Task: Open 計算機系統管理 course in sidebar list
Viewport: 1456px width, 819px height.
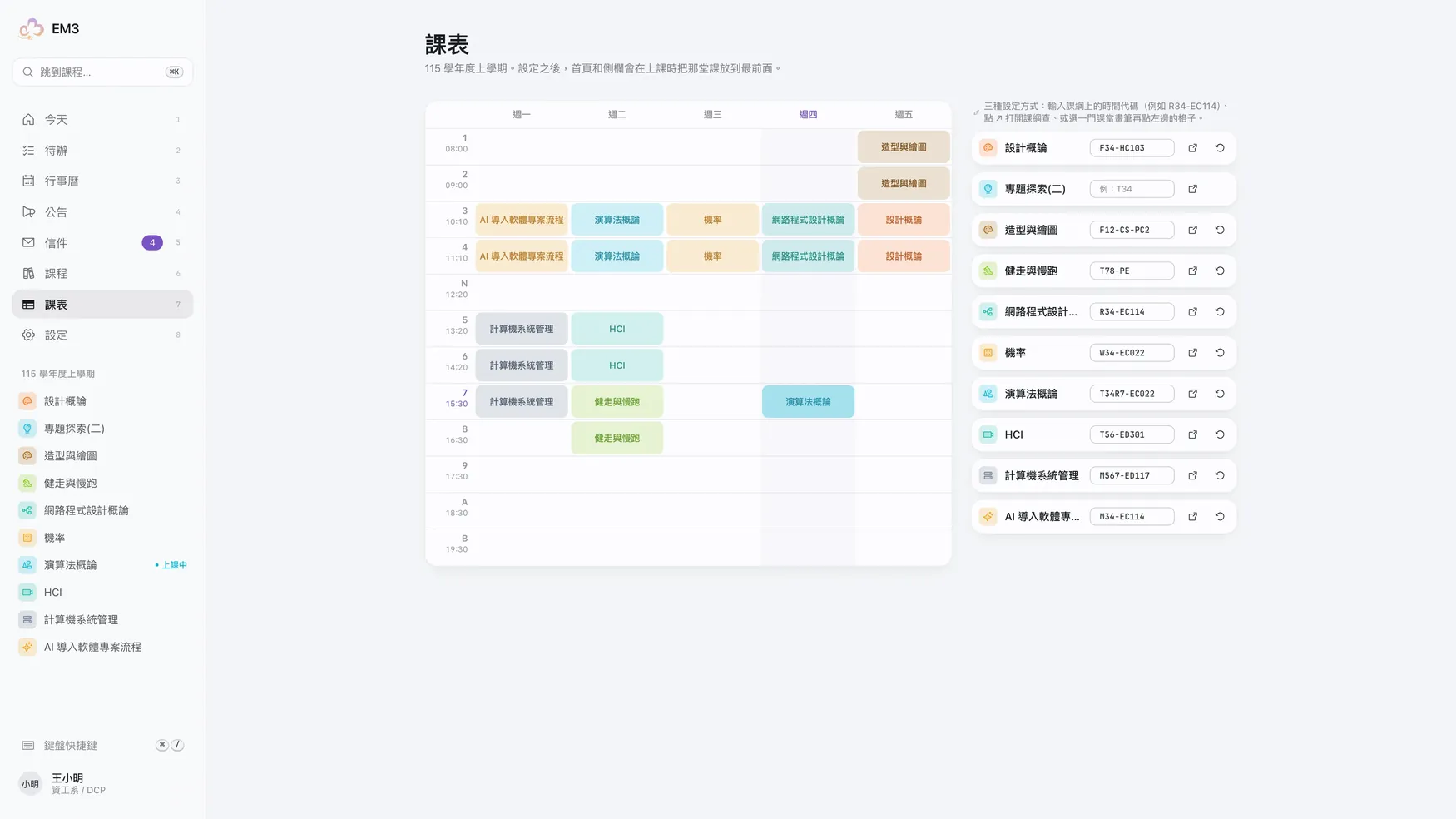Action: click(x=102, y=619)
